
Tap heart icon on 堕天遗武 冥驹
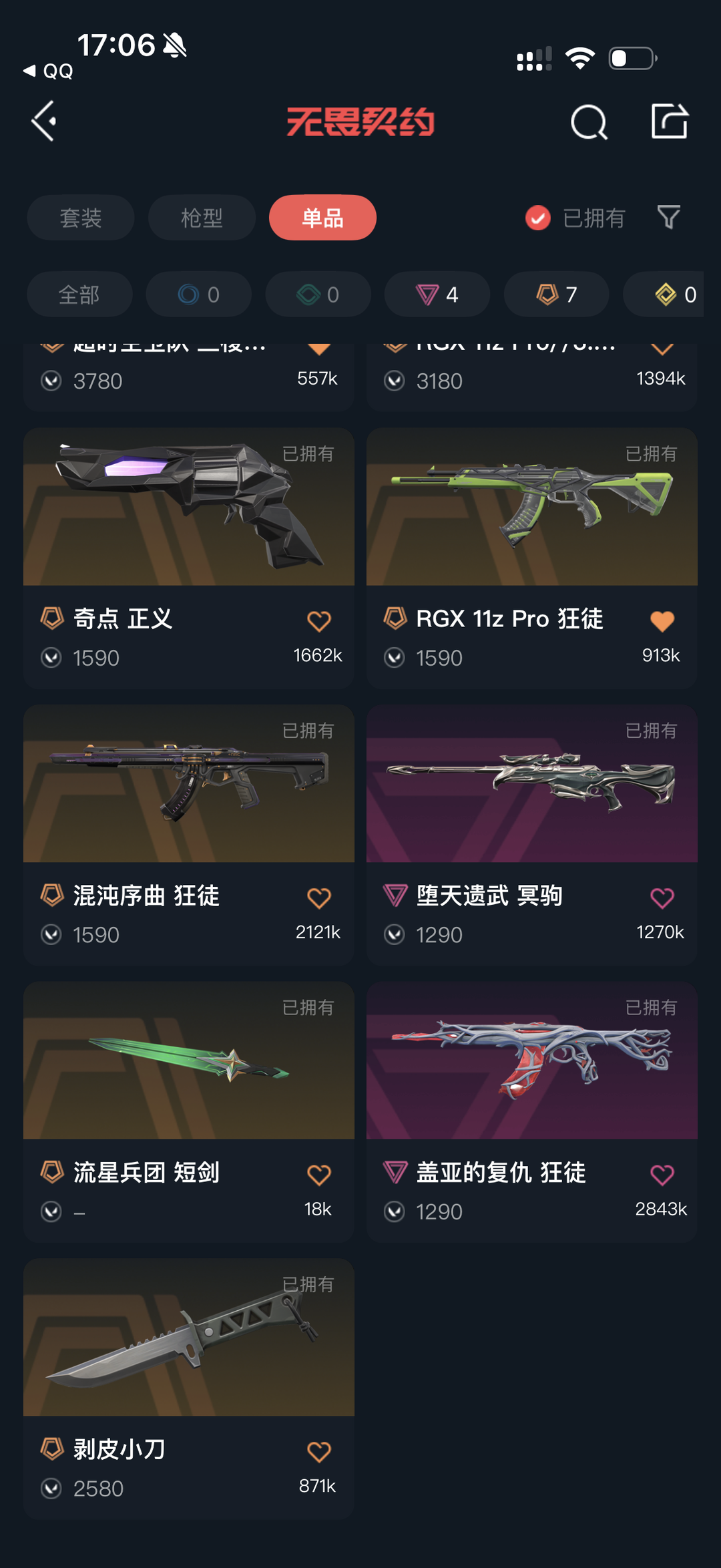coord(662,898)
